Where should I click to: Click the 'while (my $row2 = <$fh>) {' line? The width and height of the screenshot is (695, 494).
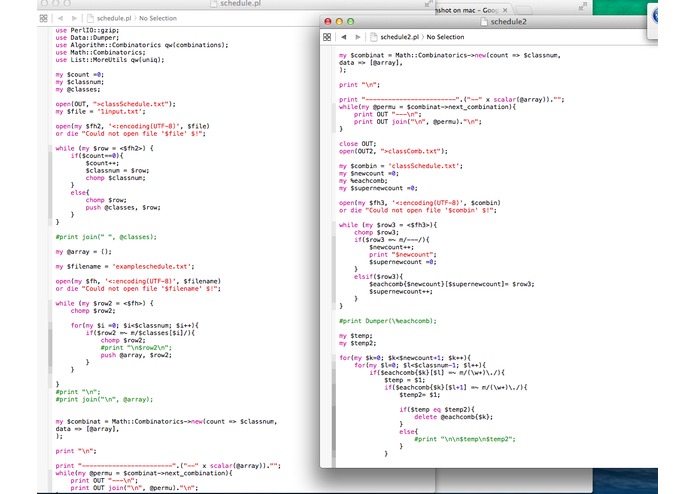[104, 303]
